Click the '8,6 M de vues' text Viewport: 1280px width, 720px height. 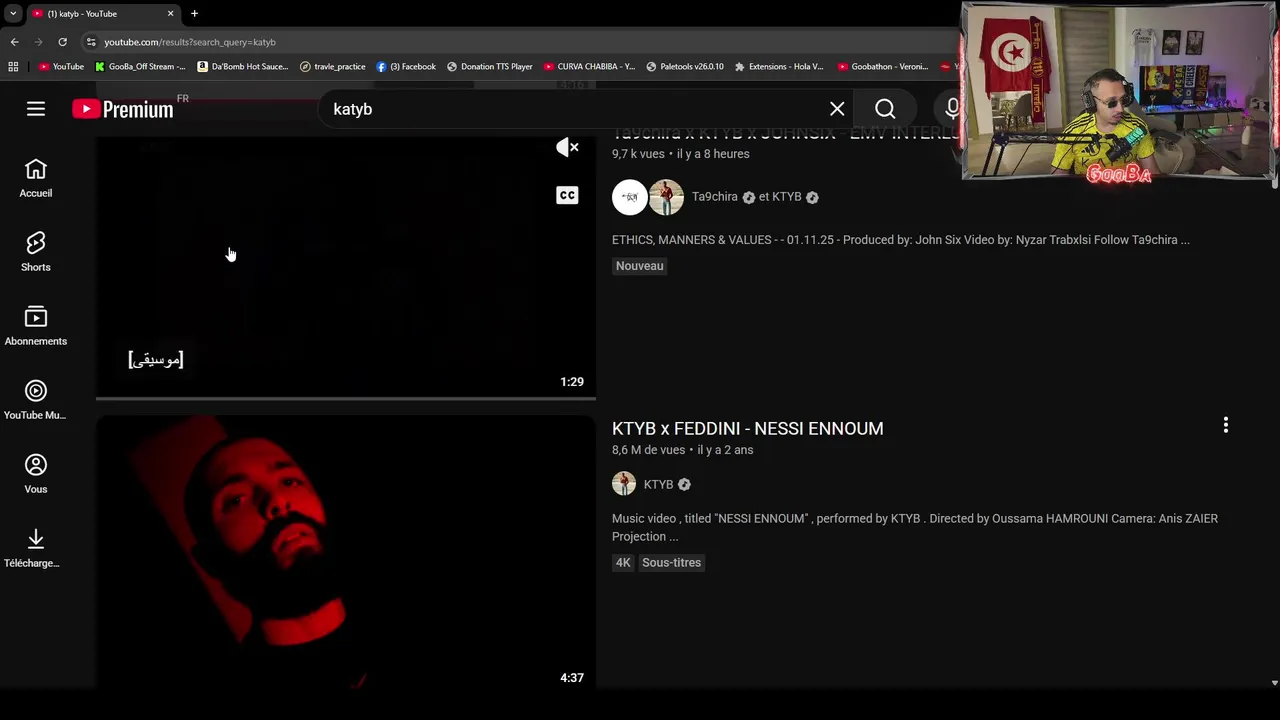648,450
